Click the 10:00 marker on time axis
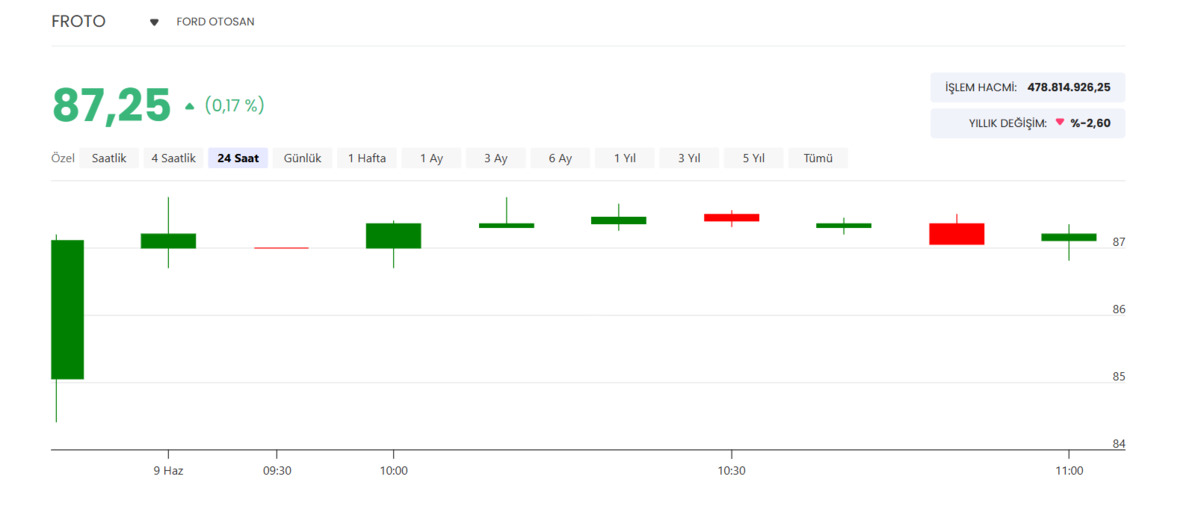Viewport: 1200px width, 512px height. click(x=394, y=470)
